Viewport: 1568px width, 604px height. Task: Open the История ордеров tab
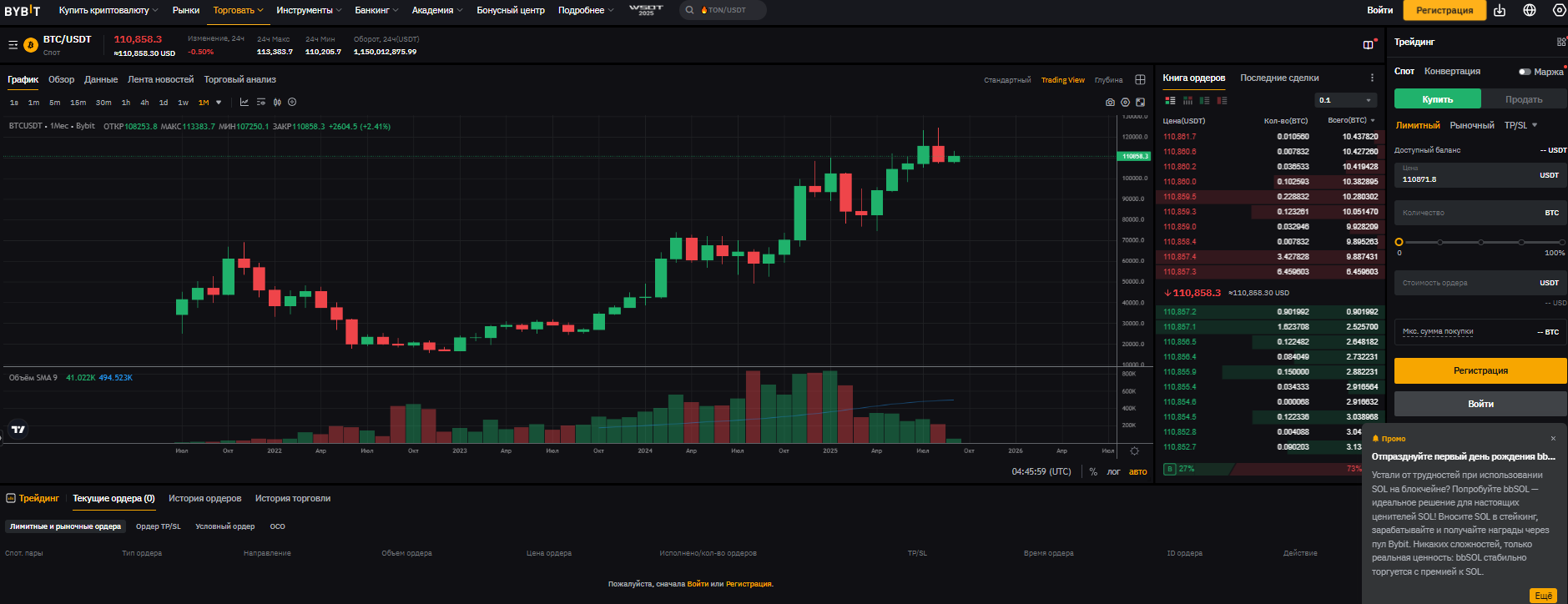point(204,498)
